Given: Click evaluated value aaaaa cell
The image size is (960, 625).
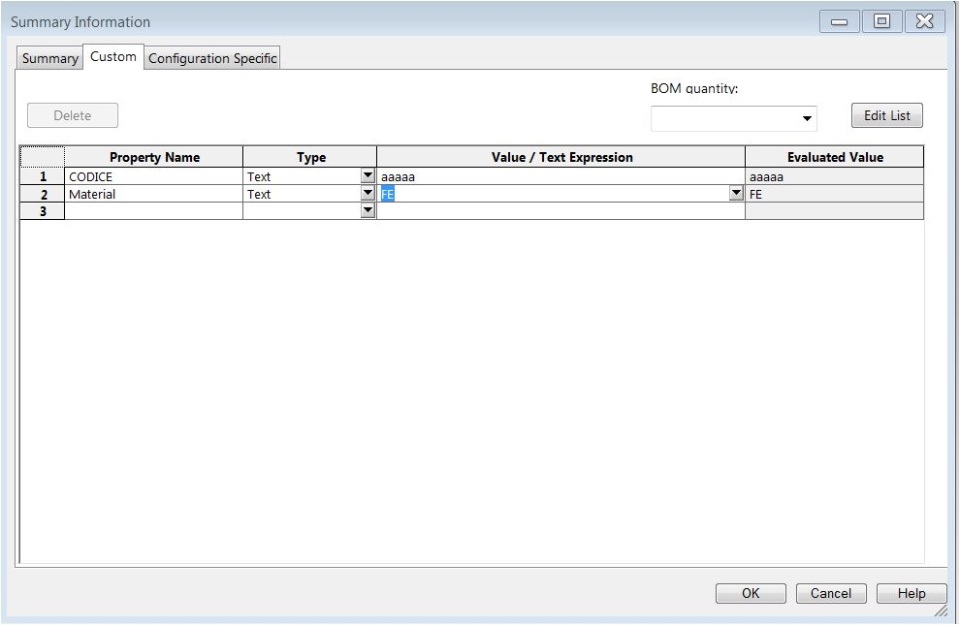Looking at the screenshot, I should point(834,176).
